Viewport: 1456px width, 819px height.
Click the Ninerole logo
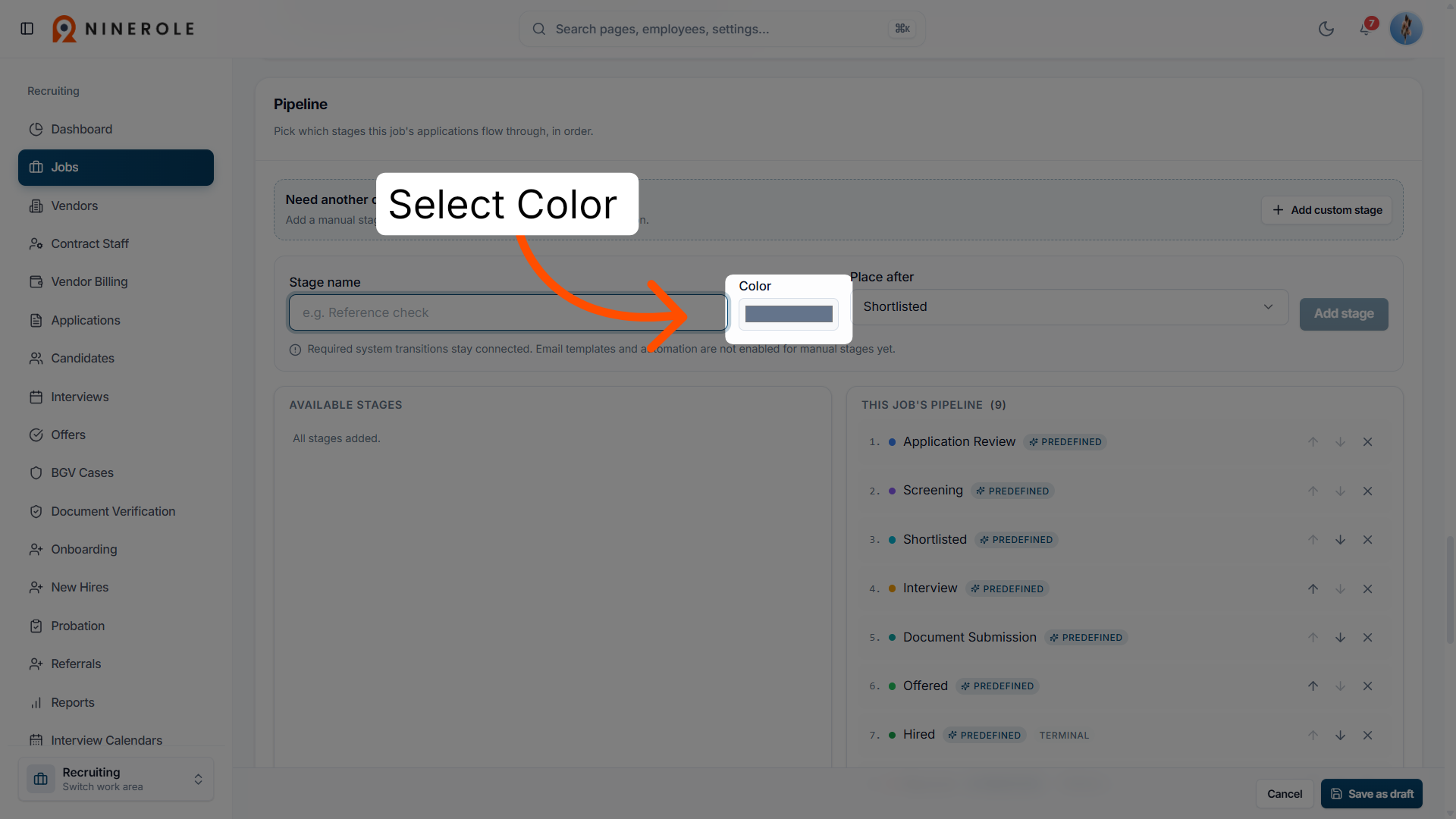click(x=124, y=29)
